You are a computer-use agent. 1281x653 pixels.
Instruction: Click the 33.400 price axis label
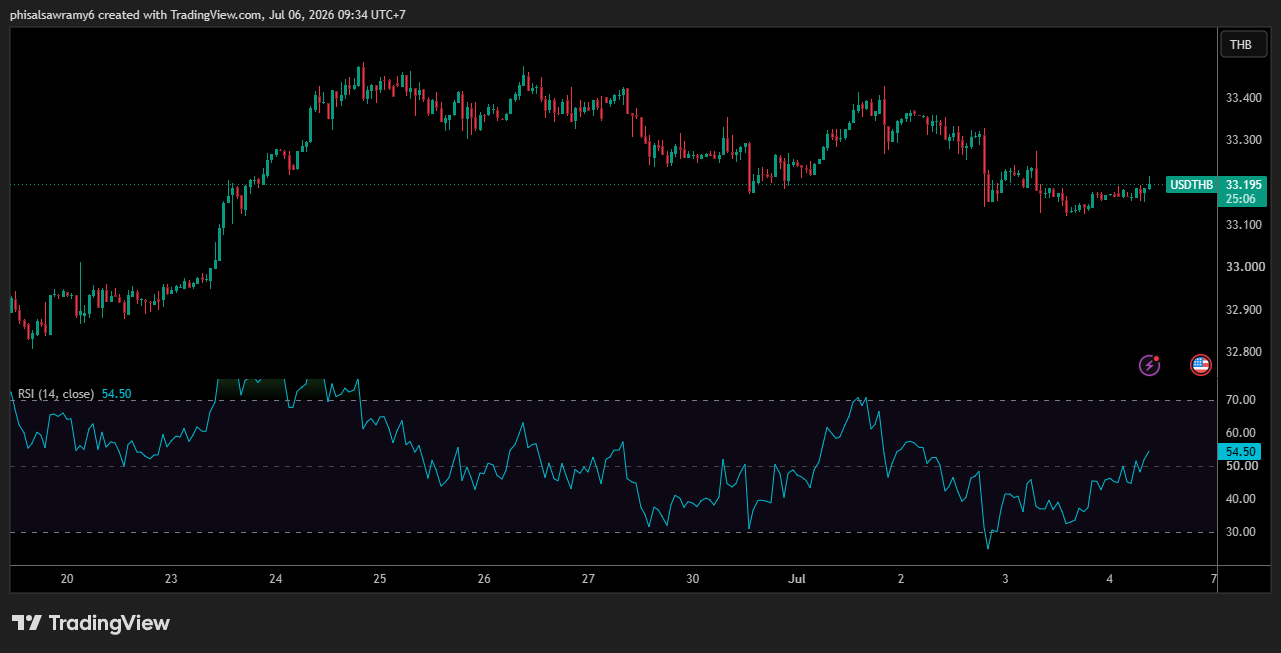(1244, 98)
